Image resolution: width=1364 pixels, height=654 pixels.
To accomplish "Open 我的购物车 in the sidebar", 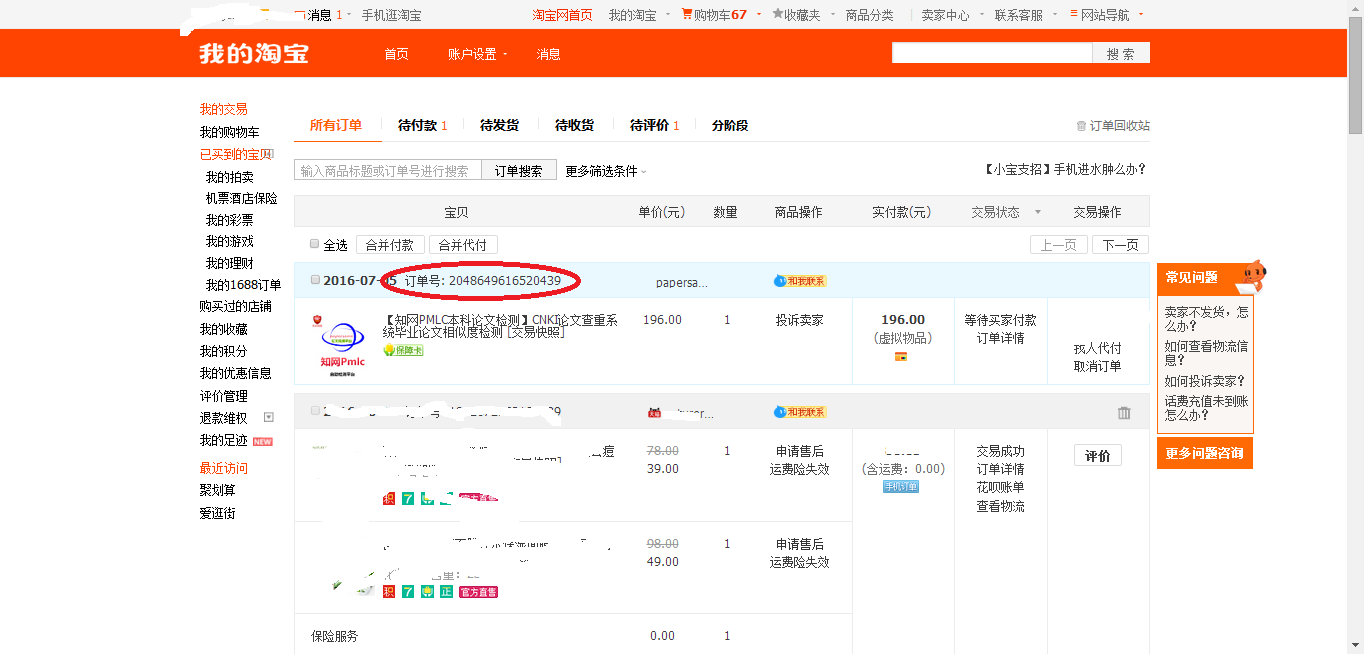I will 229,132.
